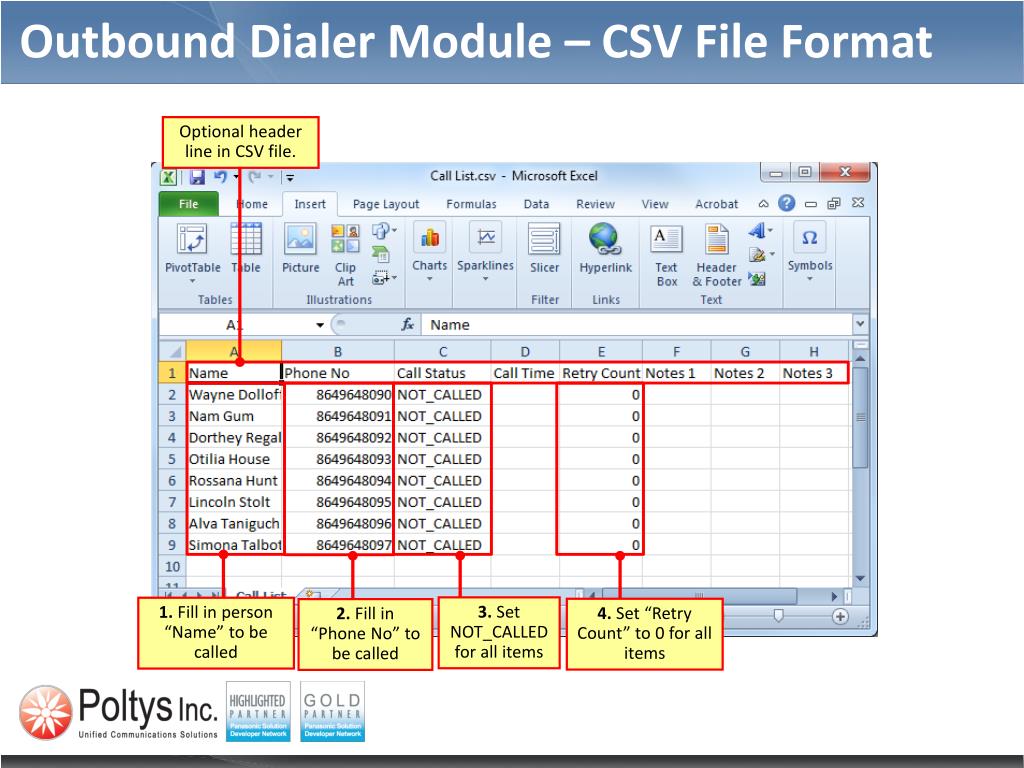Click the scroll down arrow of the sheet
Screen dimensions: 1024x768
click(x=860, y=578)
